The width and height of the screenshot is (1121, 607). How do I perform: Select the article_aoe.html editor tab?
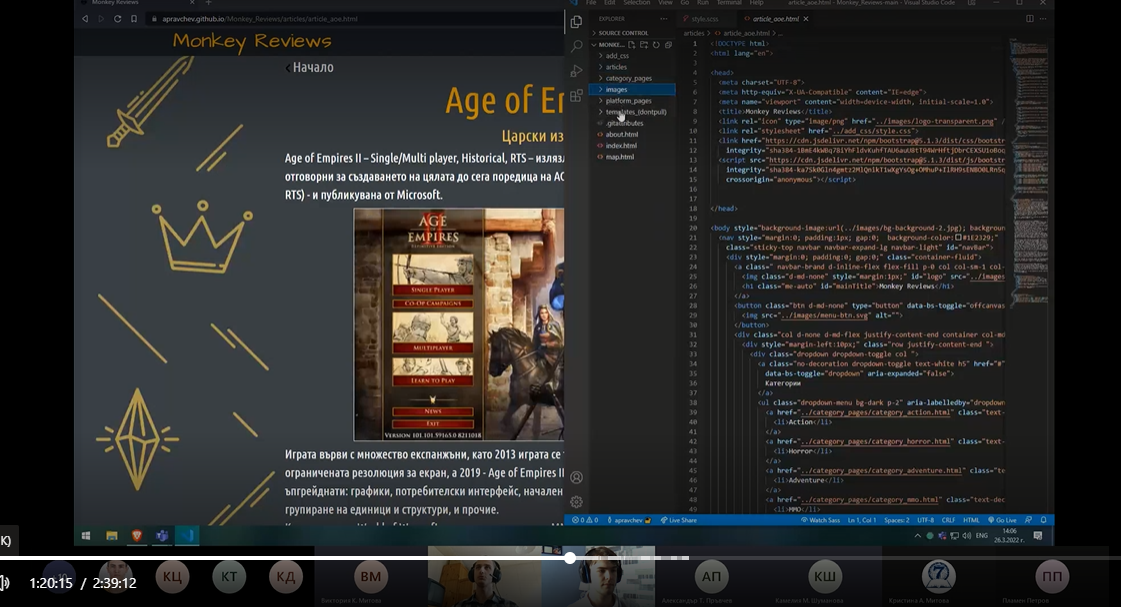coord(774,19)
